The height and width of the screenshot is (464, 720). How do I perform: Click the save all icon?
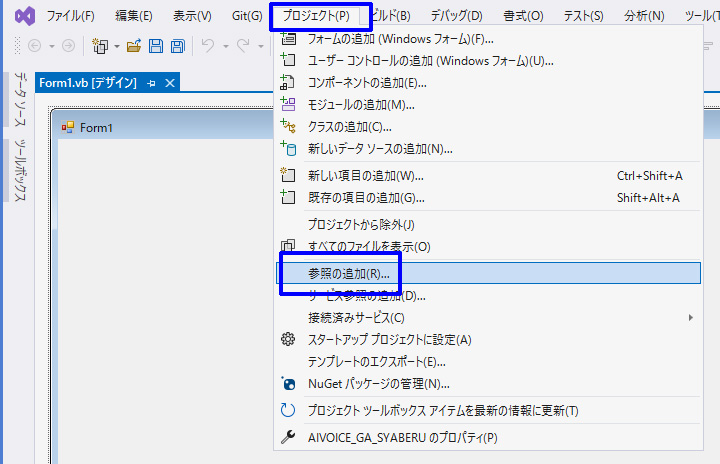pos(177,46)
